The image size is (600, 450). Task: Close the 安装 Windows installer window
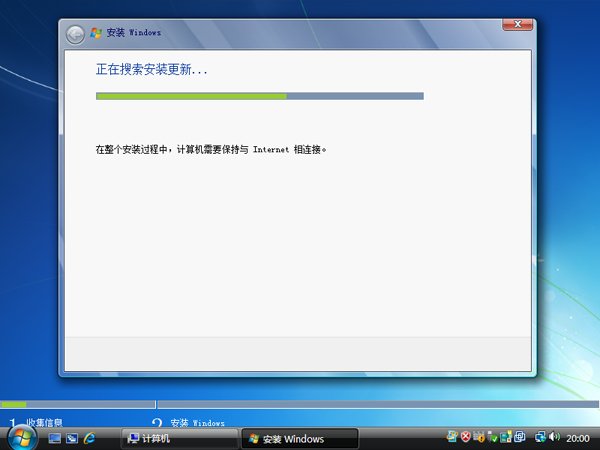(517, 24)
